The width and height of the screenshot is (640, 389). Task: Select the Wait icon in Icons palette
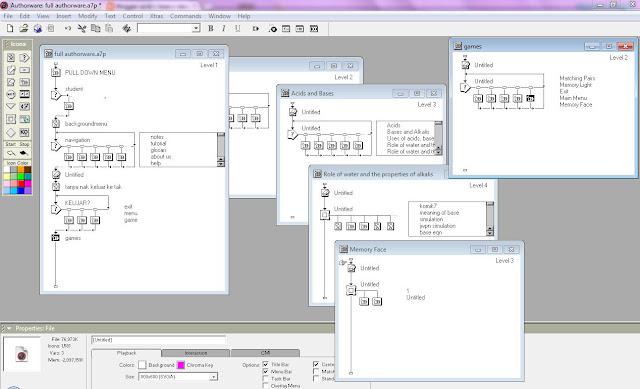pyautogui.click(x=11, y=94)
